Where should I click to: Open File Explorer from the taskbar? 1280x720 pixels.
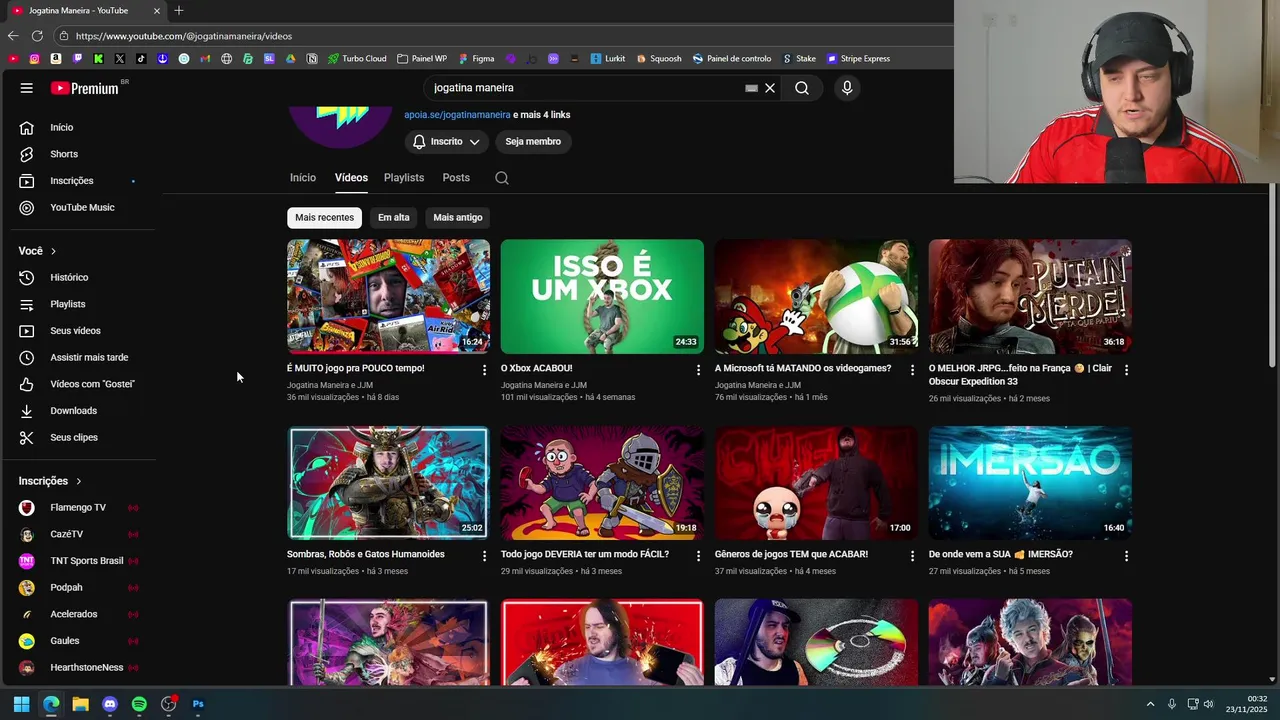(x=80, y=704)
